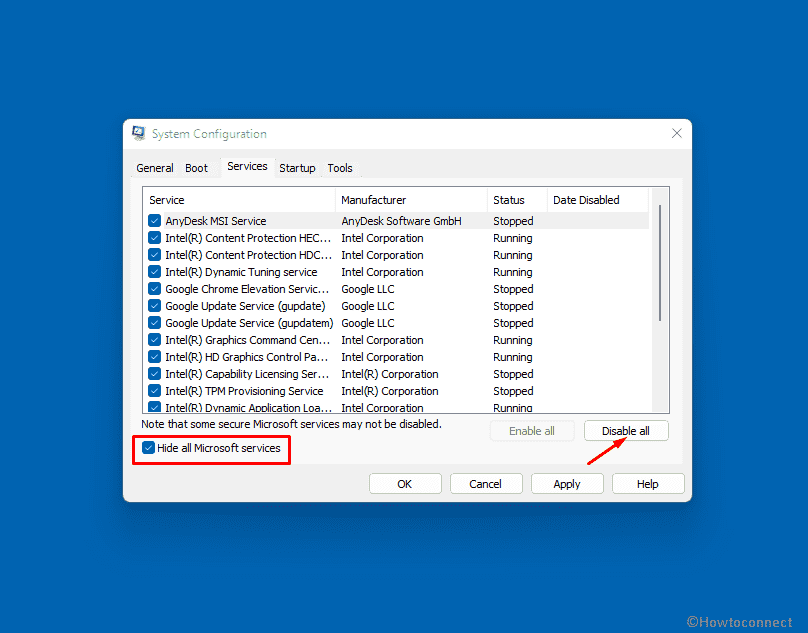The height and width of the screenshot is (633, 808).
Task: Open the Tools tab
Action: pos(340,168)
